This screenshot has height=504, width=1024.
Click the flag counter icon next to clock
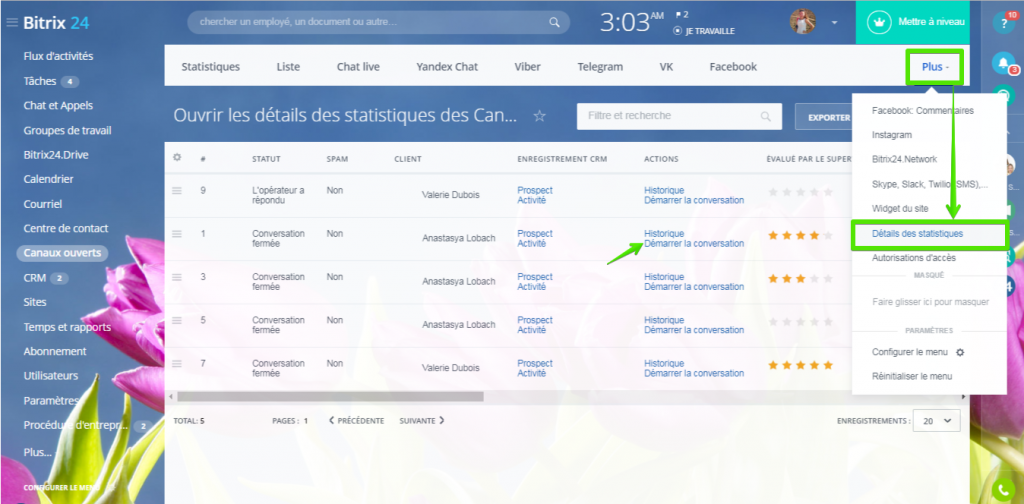[x=682, y=14]
